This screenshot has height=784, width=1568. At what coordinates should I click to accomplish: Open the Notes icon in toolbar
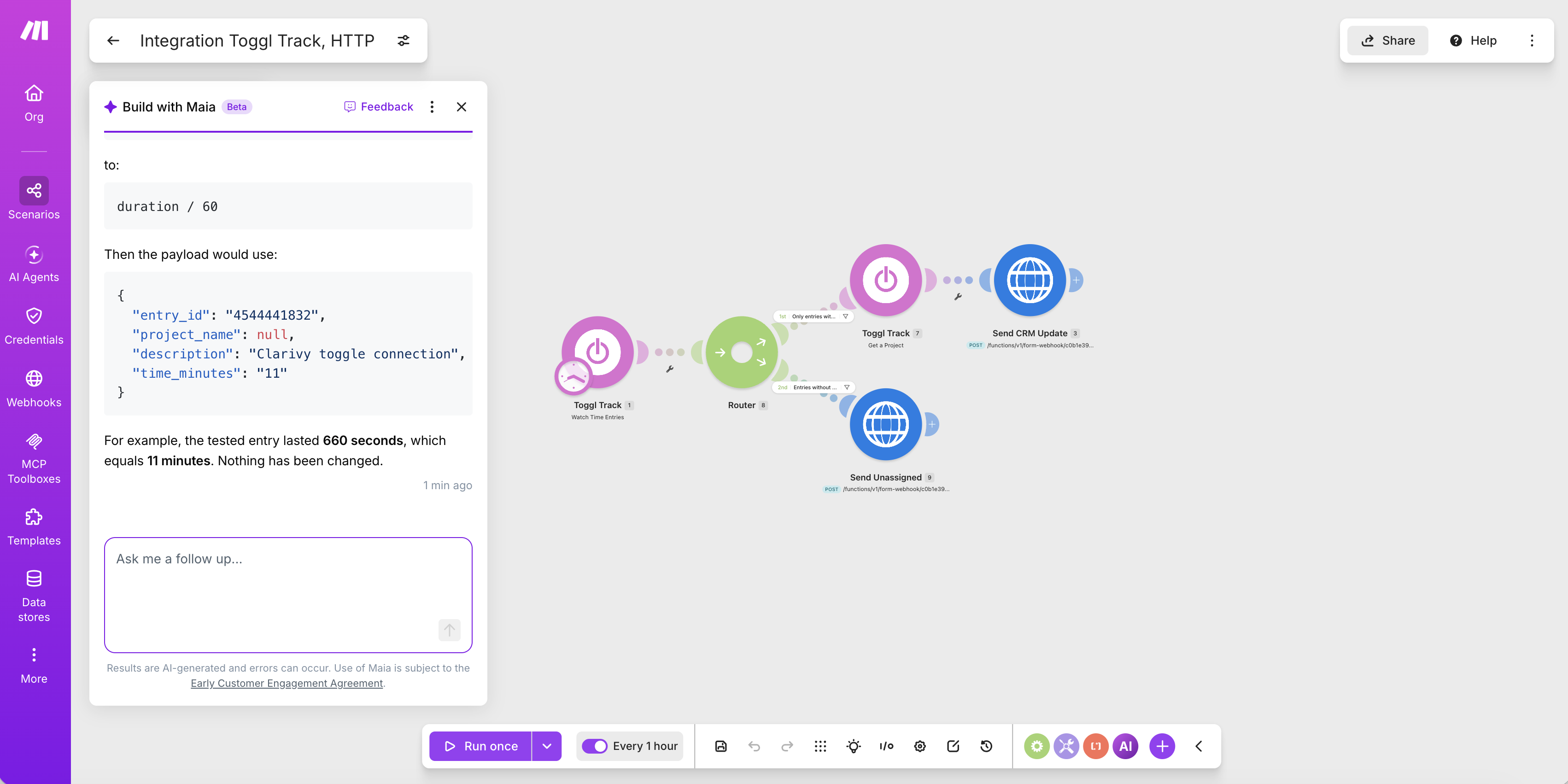coord(953,746)
